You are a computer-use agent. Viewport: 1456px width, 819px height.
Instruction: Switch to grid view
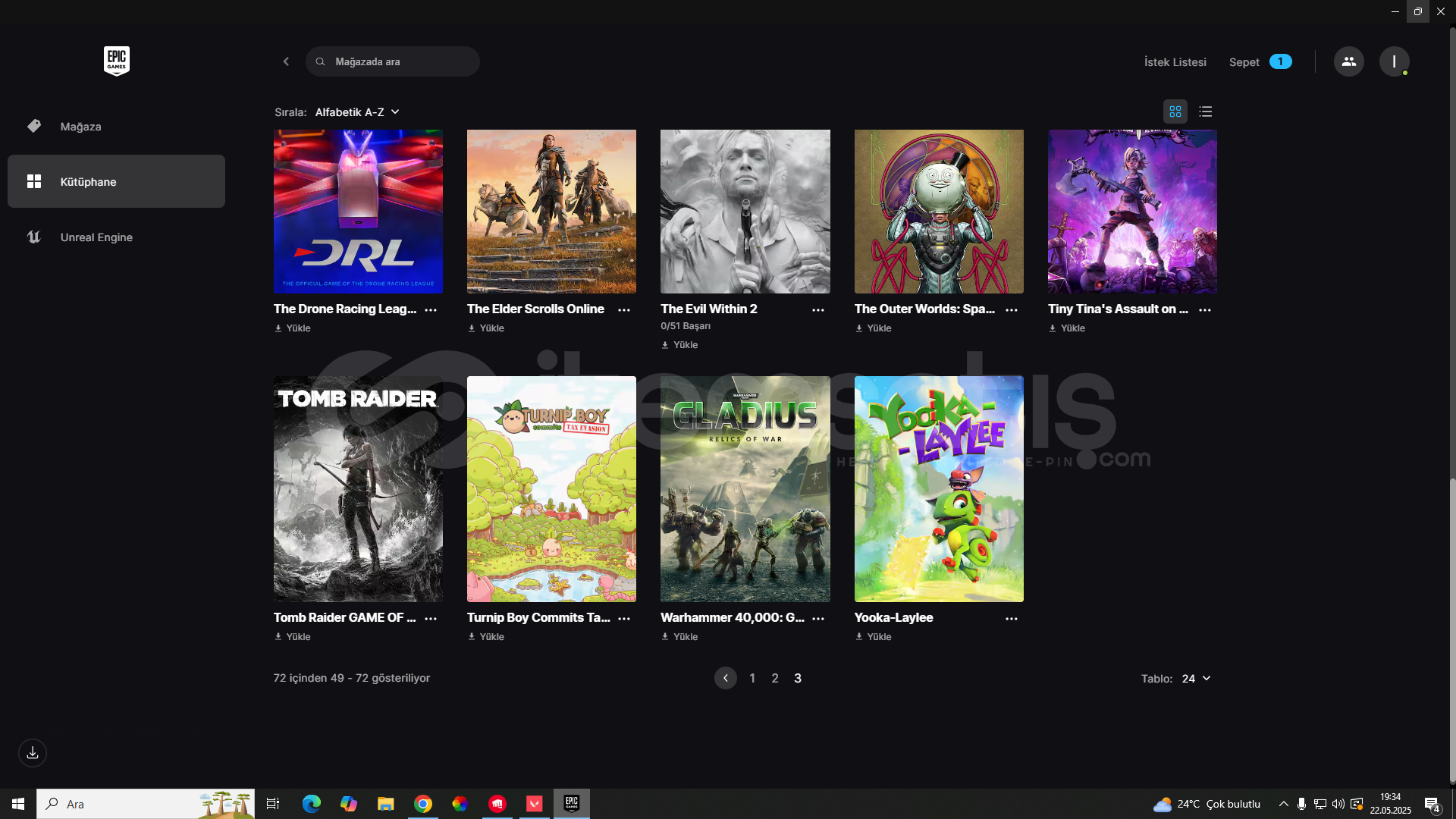1175,111
